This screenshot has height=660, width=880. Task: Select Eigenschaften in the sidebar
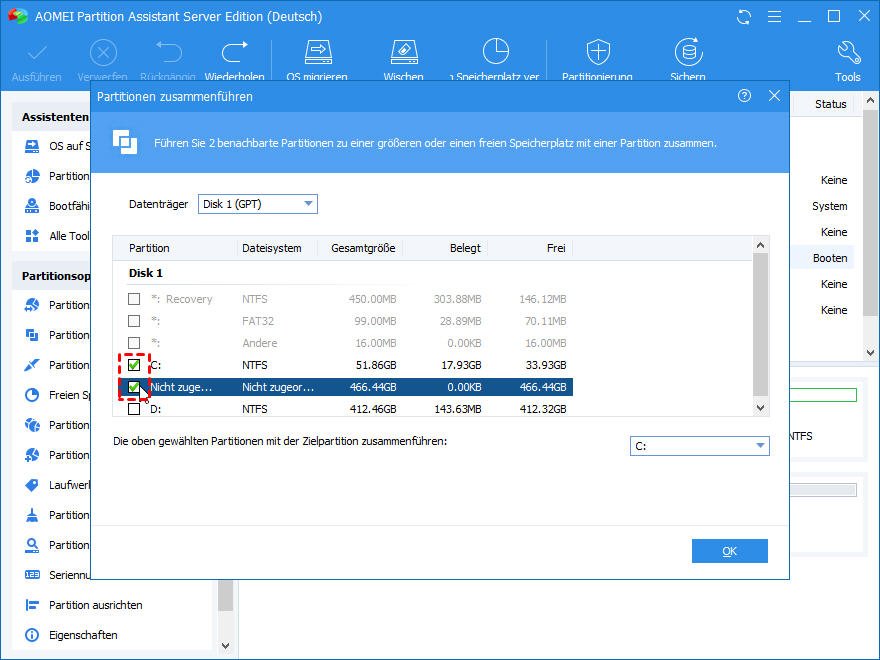[83, 635]
